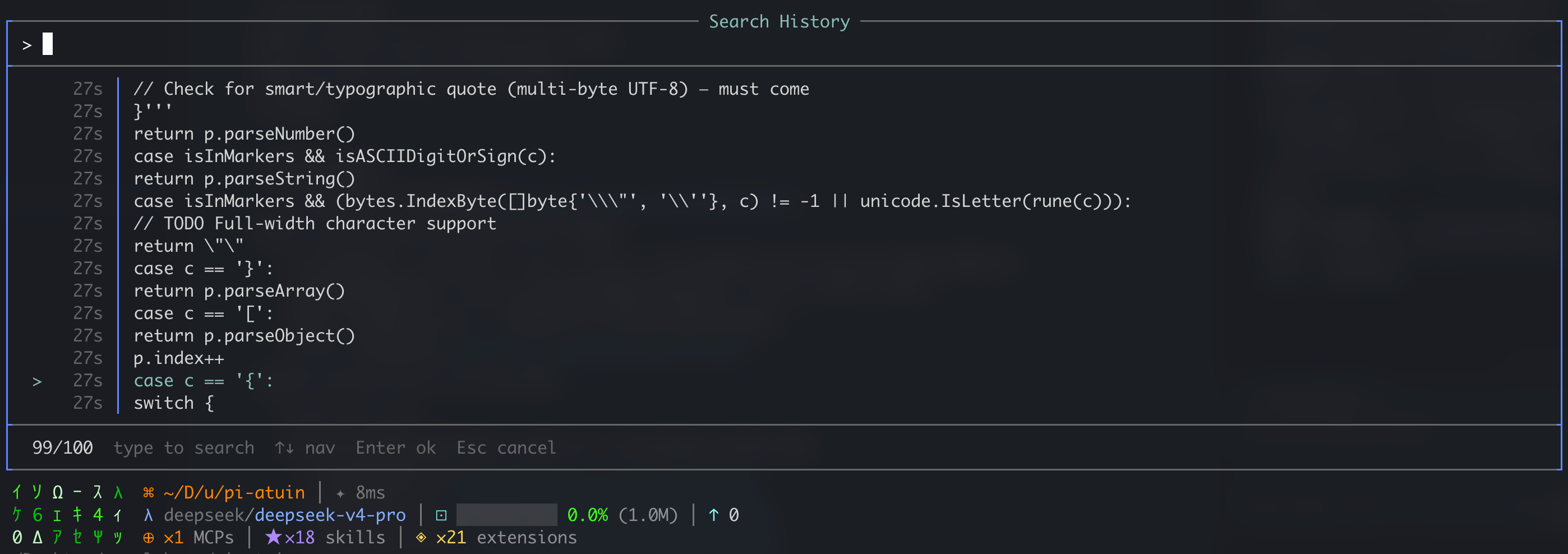Screen dimensions: 1568x554
Task: Click the context window square icon
Action: tap(441, 516)
